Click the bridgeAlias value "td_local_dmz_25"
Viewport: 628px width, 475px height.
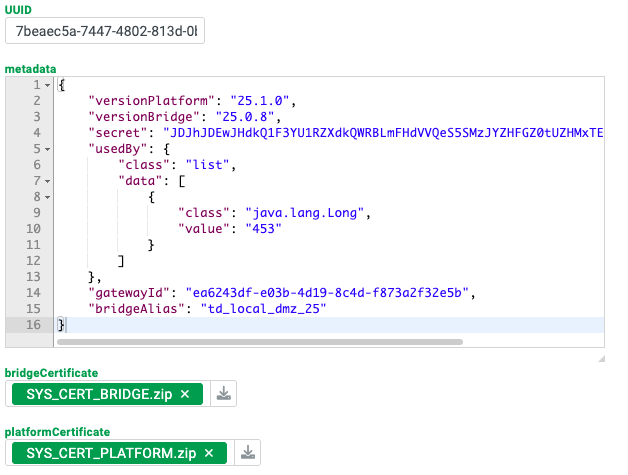point(264,309)
